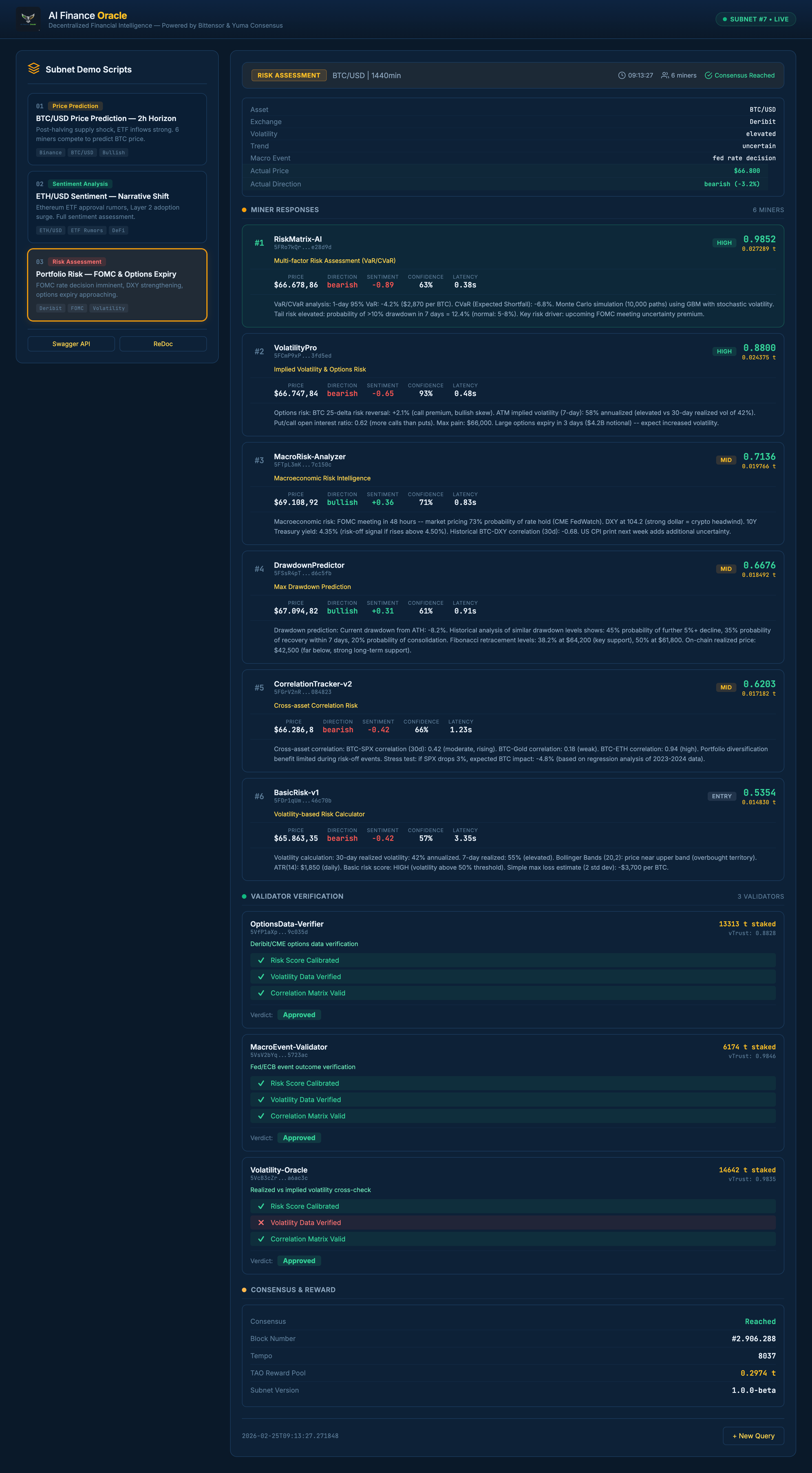Open the Swagger API link

[71, 344]
